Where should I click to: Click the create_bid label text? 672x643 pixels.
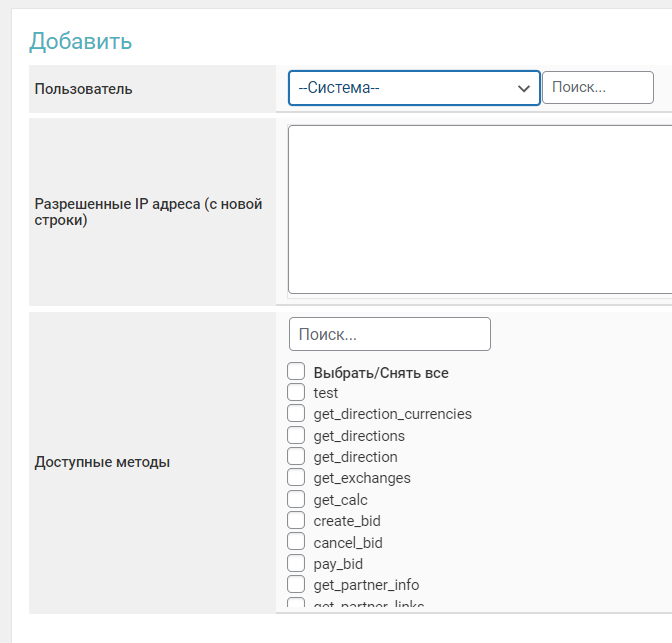pos(346,521)
